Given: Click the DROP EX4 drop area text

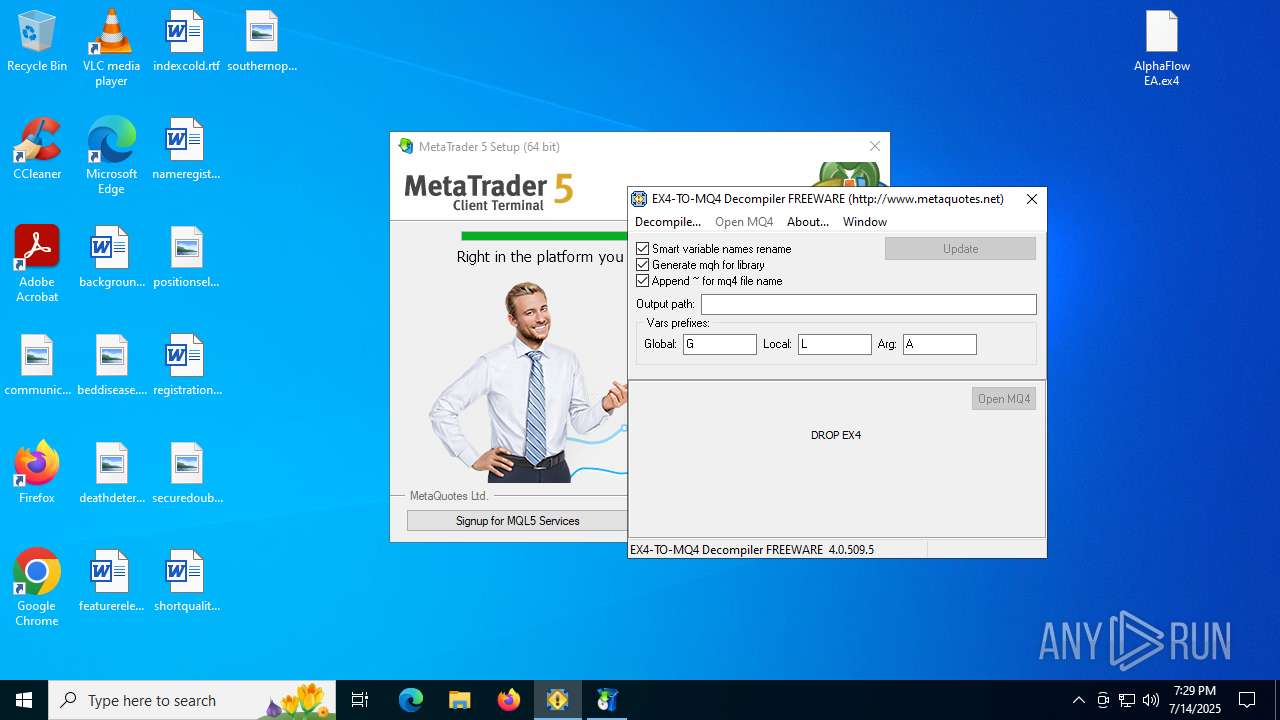Looking at the screenshot, I should coord(836,435).
